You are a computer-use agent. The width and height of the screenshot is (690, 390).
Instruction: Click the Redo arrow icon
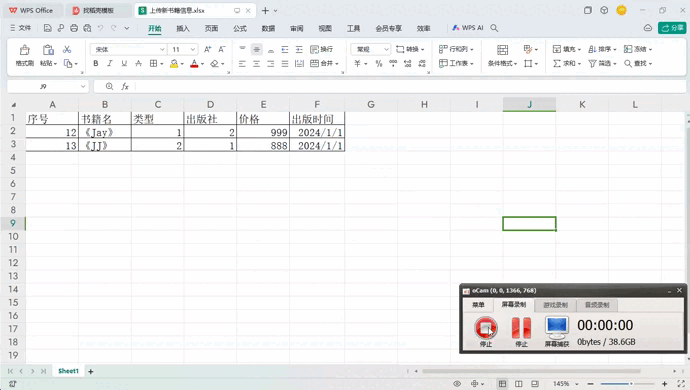click(114, 28)
